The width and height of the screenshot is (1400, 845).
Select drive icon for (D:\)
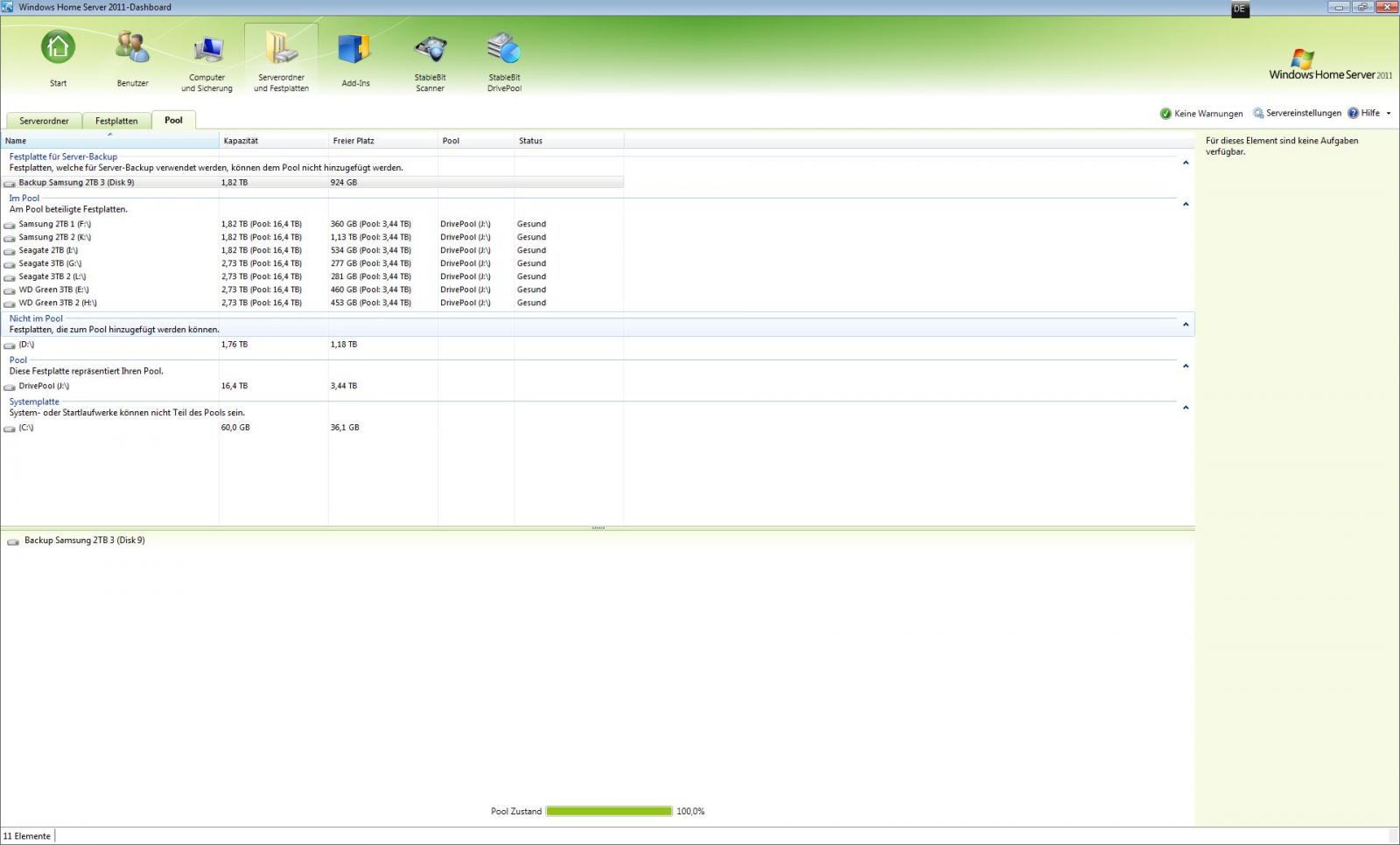click(x=10, y=346)
